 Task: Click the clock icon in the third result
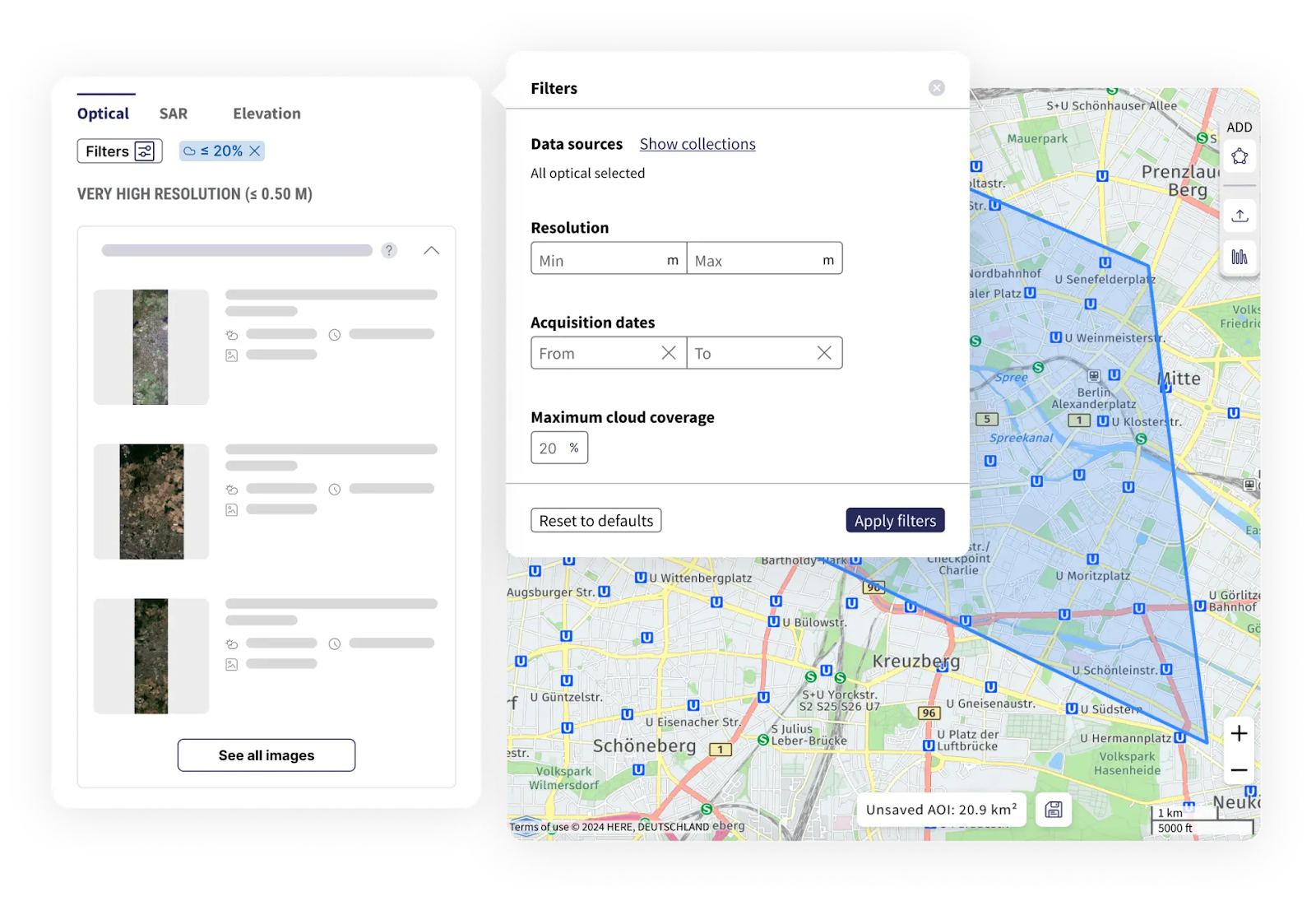point(335,644)
